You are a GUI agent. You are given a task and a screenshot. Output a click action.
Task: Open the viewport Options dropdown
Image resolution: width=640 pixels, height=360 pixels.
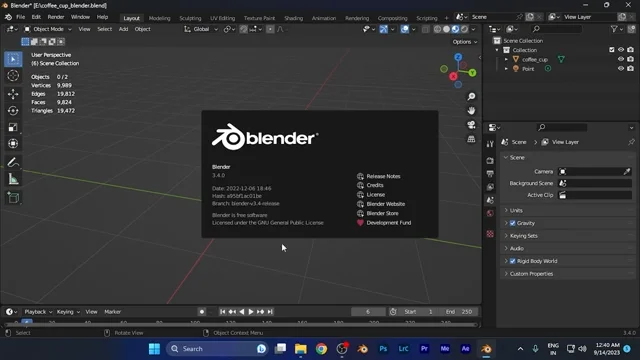(x=464, y=42)
